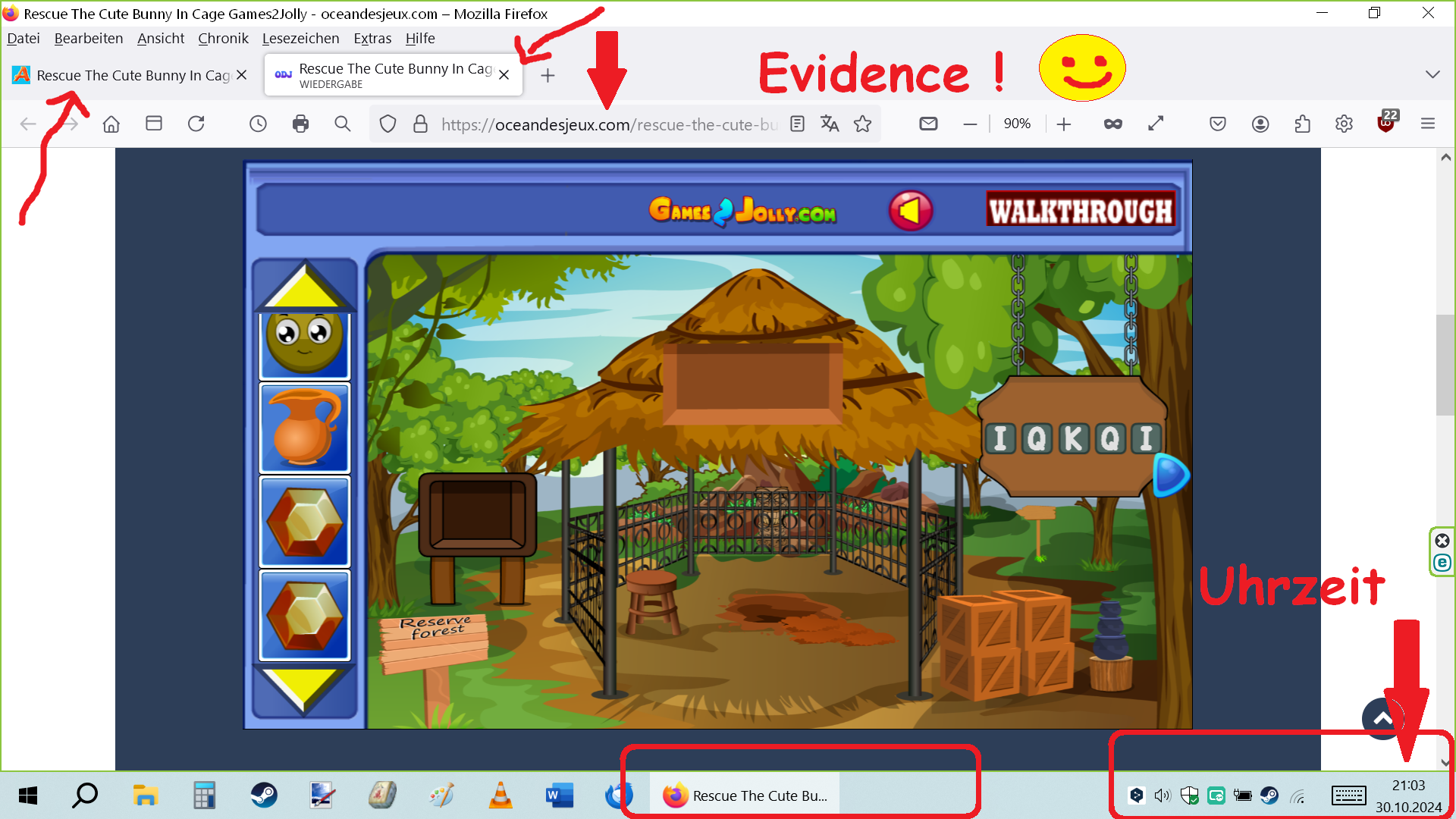Bookmark page with the star icon

[862, 124]
